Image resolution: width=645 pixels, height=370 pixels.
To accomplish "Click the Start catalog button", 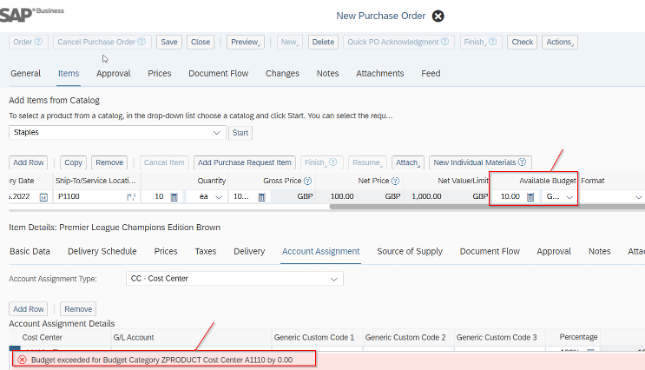I will tap(240, 133).
